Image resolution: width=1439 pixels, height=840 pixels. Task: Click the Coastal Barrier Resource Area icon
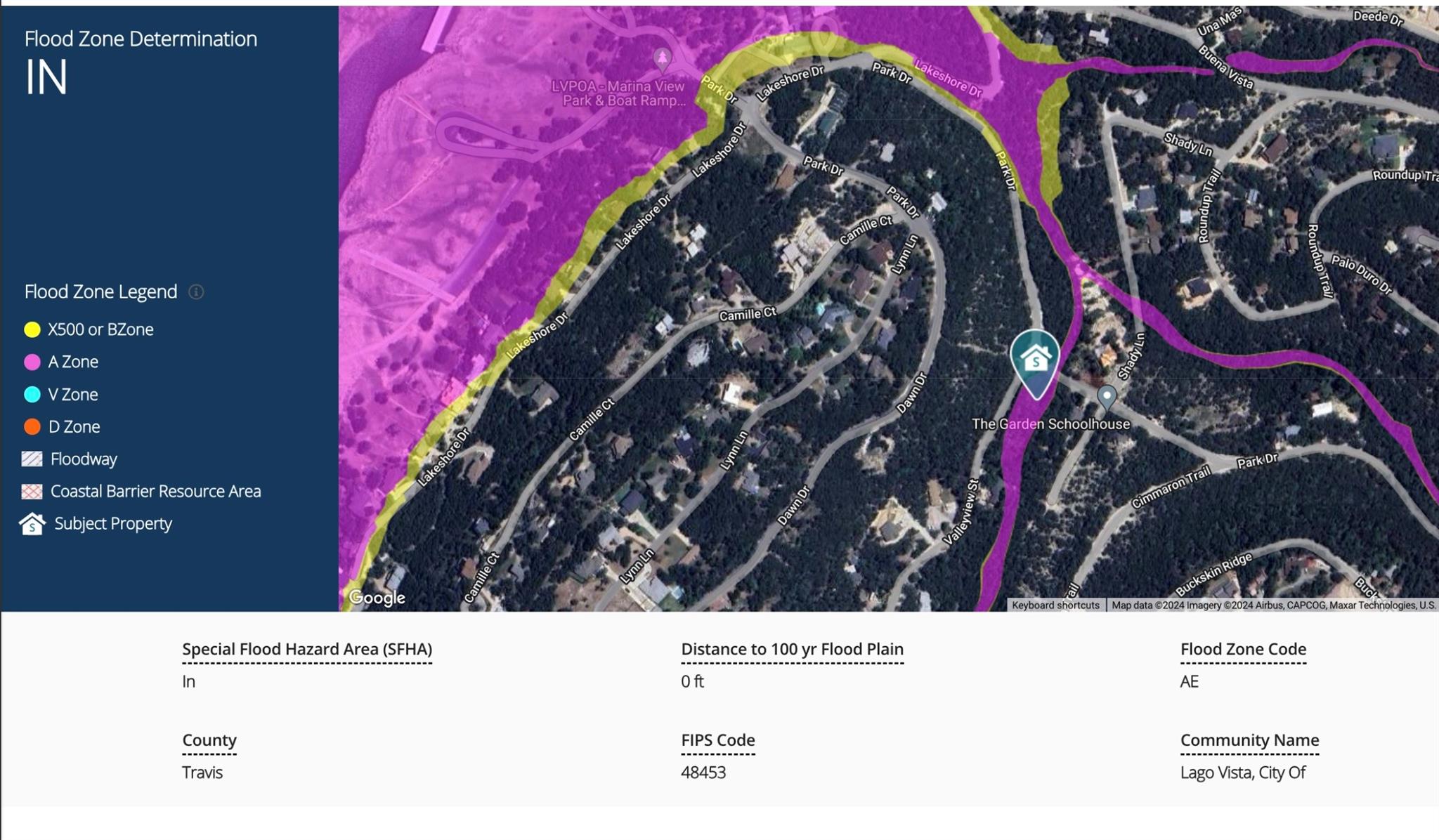point(32,492)
